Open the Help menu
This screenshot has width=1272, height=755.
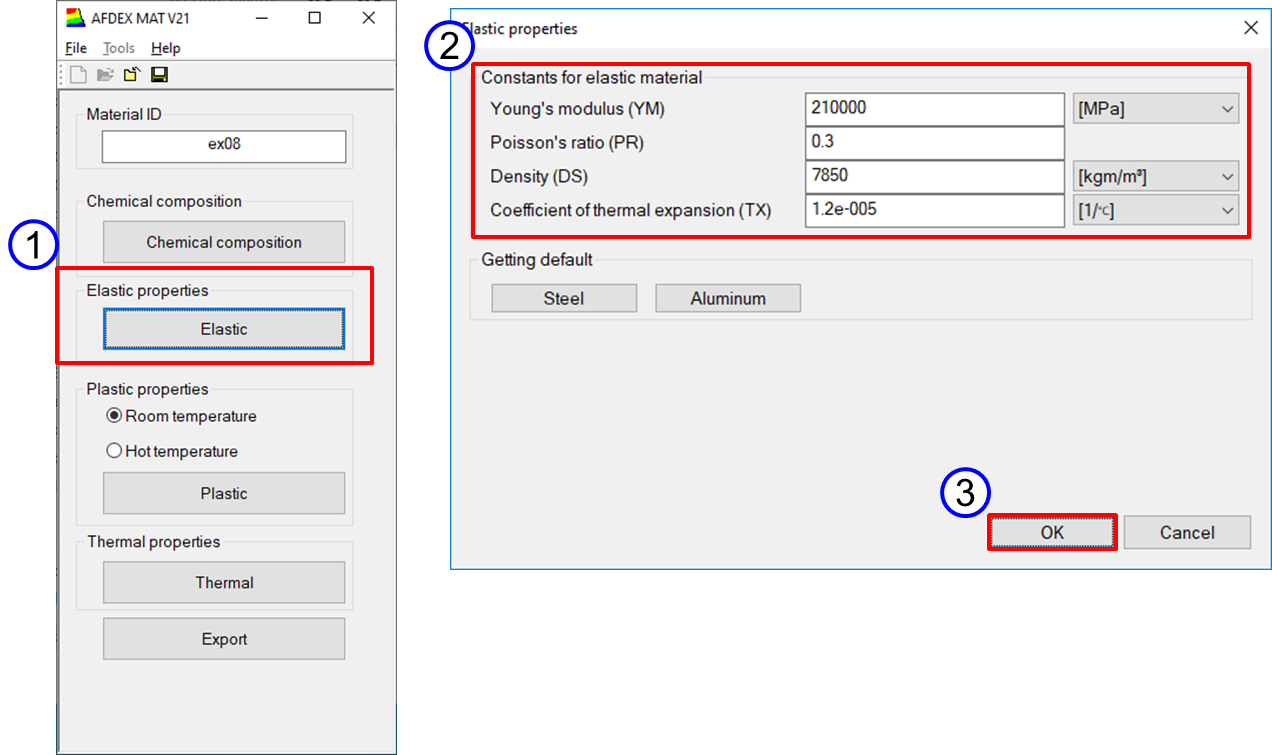[166, 48]
